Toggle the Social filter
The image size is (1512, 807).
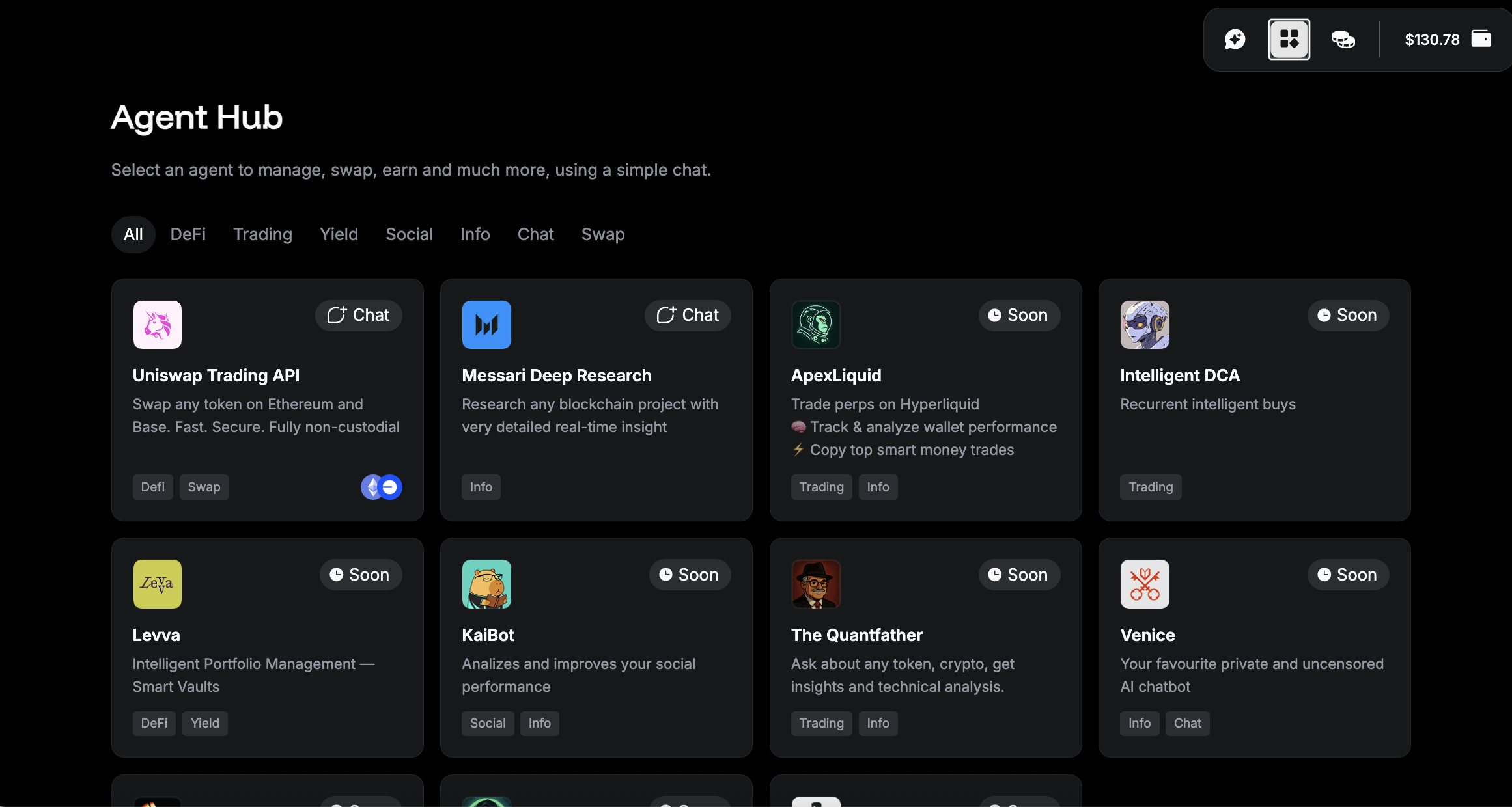coord(409,234)
